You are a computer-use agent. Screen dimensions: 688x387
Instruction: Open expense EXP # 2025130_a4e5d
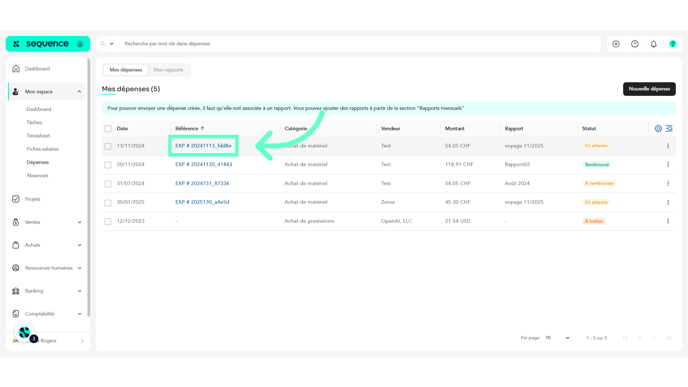[x=202, y=202]
